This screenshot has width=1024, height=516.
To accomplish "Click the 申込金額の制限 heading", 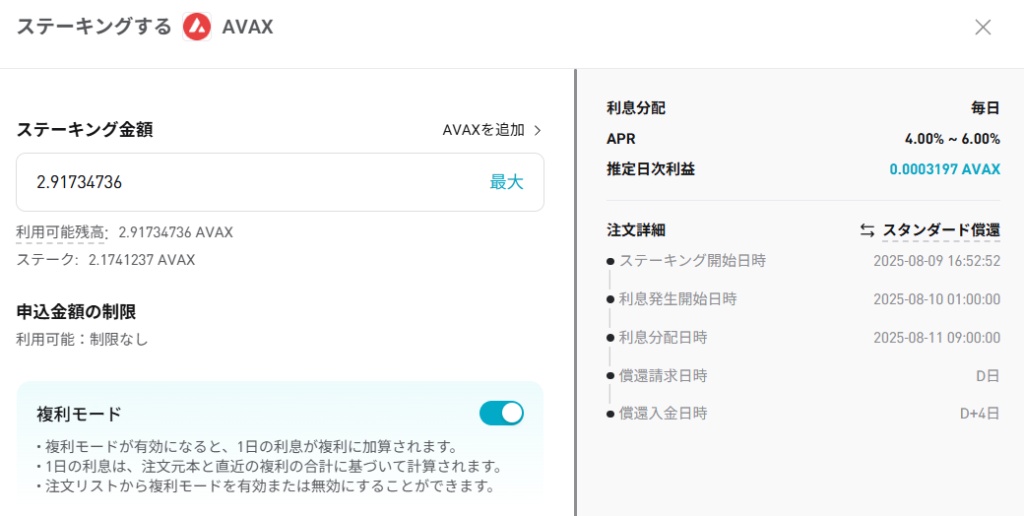I will click(x=76, y=312).
